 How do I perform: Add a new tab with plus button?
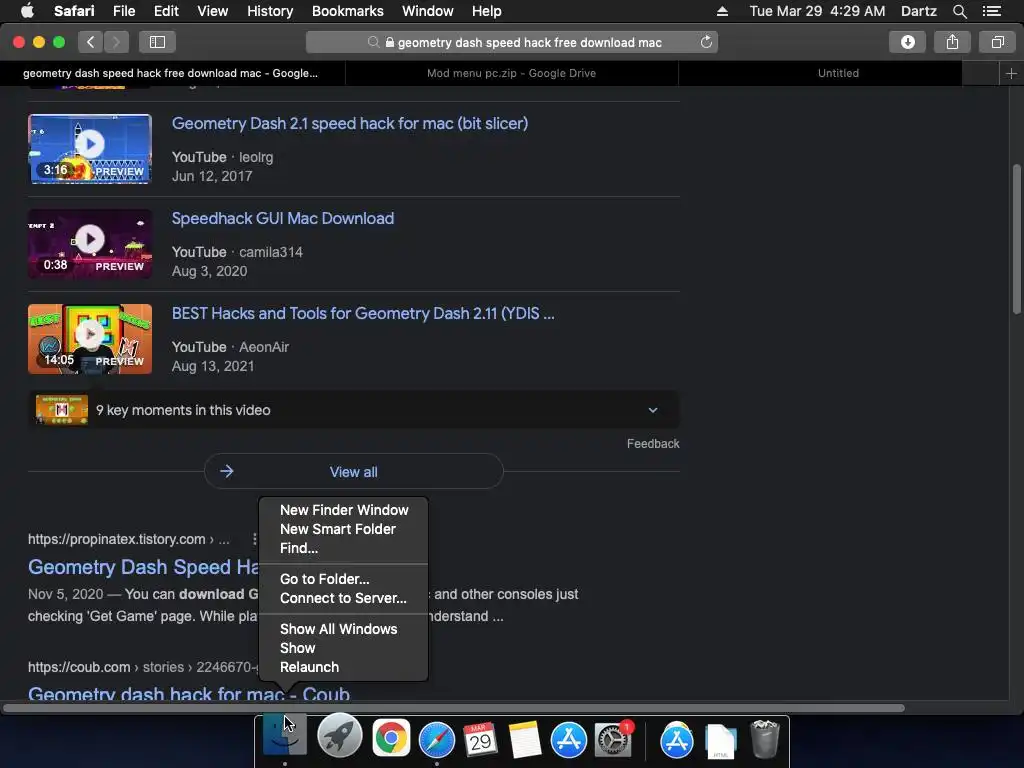(x=1011, y=73)
